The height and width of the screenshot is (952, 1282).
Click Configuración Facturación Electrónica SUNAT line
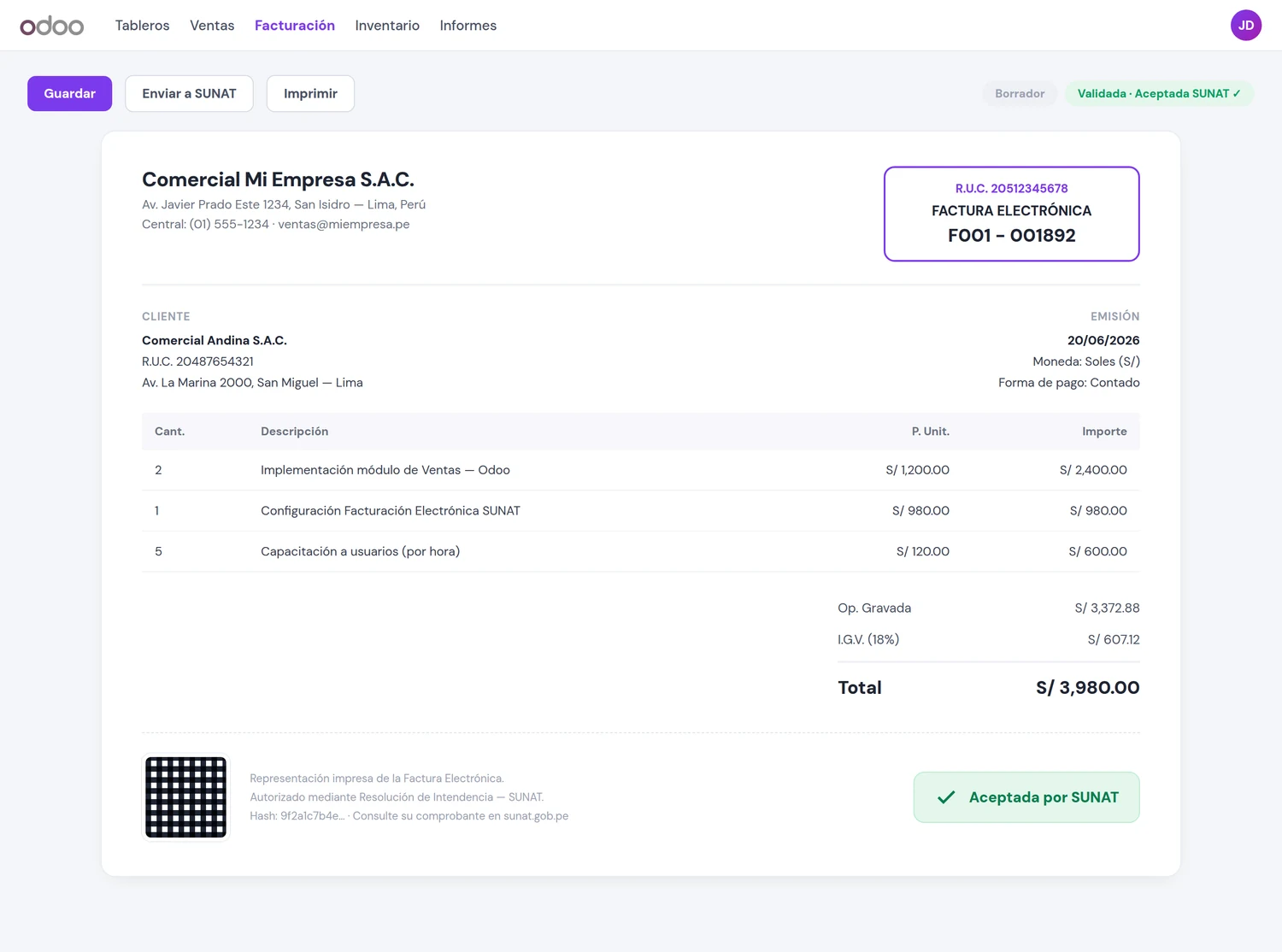pos(391,511)
